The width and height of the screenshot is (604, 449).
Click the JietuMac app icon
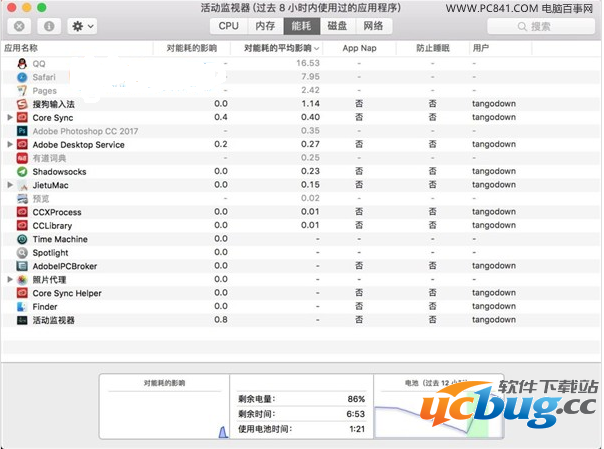(x=22, y=185)
